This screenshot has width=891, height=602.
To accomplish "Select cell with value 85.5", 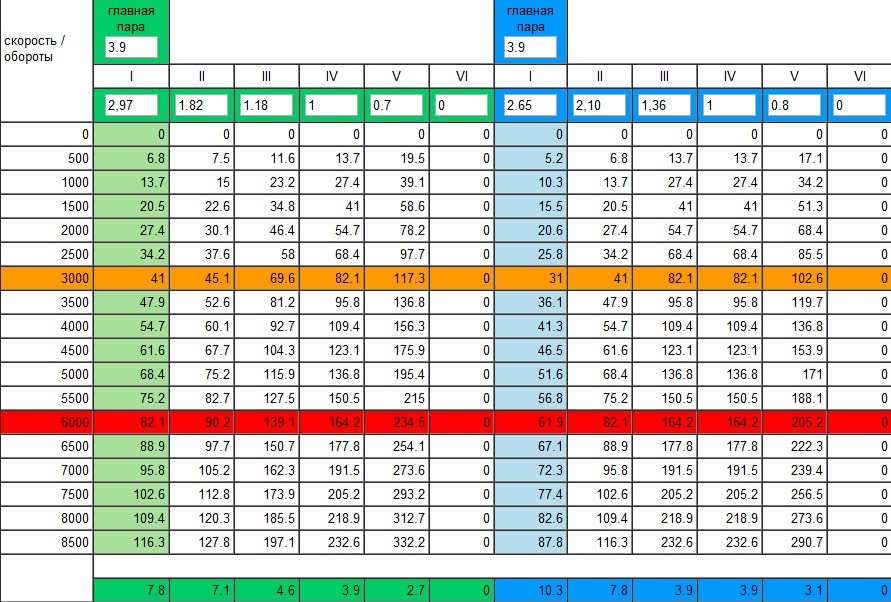I will tap(794, 255).
